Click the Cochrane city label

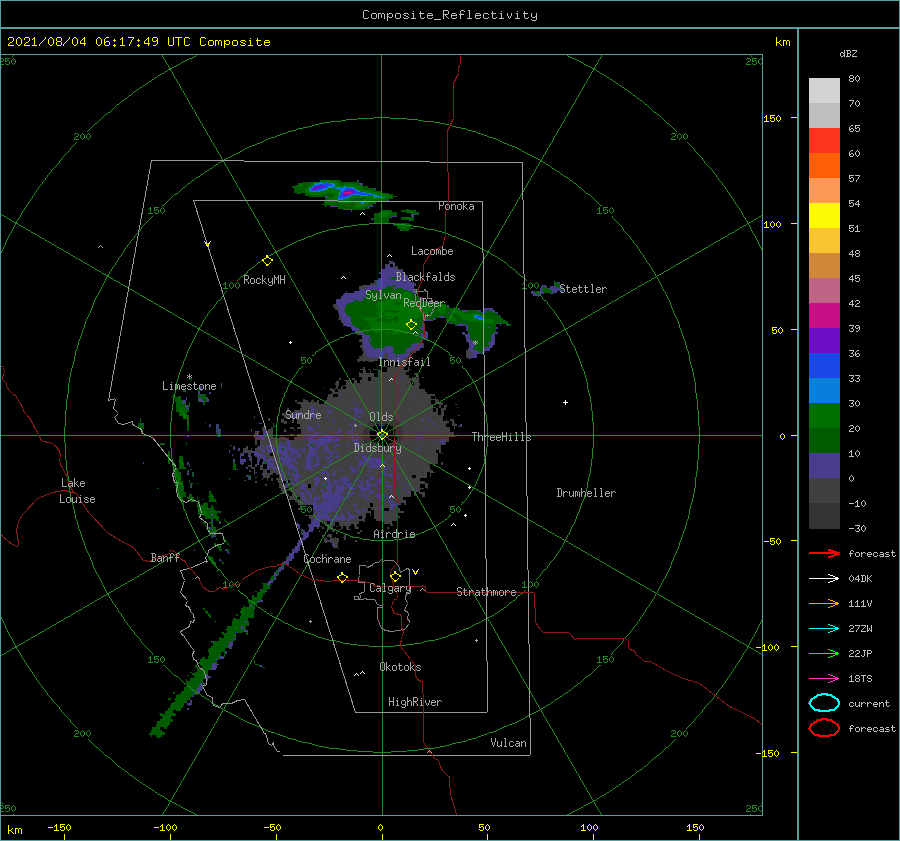click(x=327, y=559)
